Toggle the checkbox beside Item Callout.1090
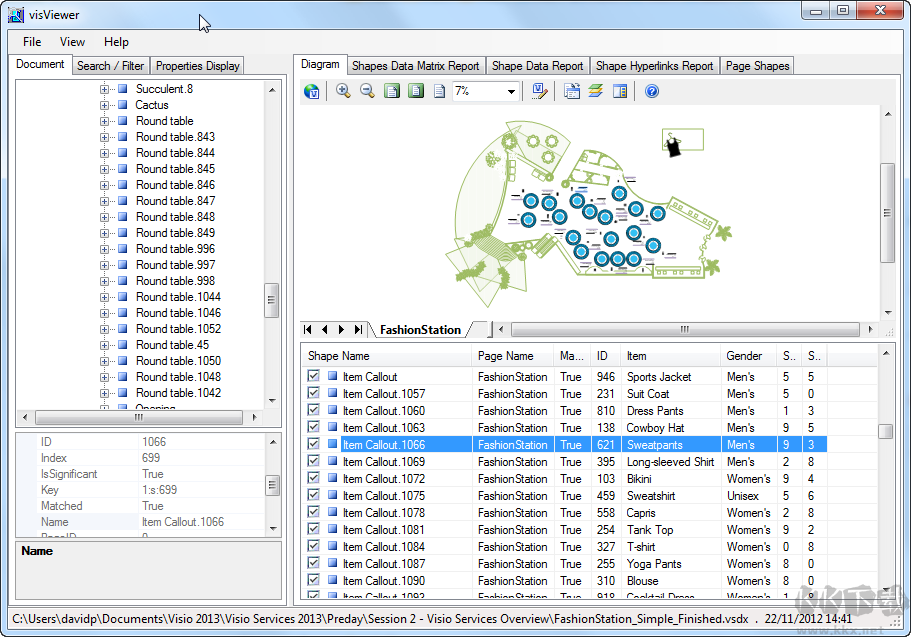Viewport: 911px width, 637px height. [x=313, y=580]
